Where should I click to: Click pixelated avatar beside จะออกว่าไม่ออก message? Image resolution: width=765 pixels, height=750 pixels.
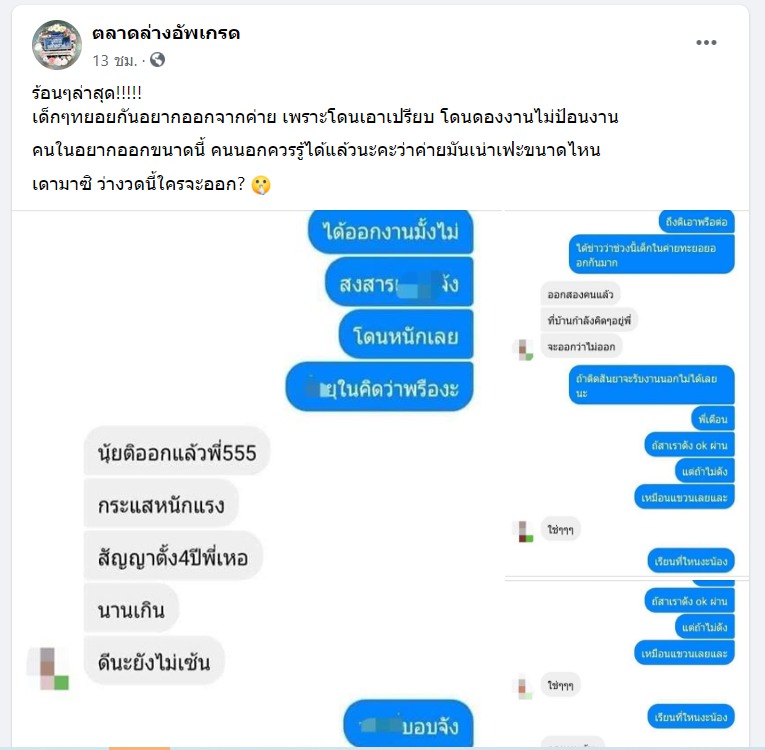click(x=523, y=350)
